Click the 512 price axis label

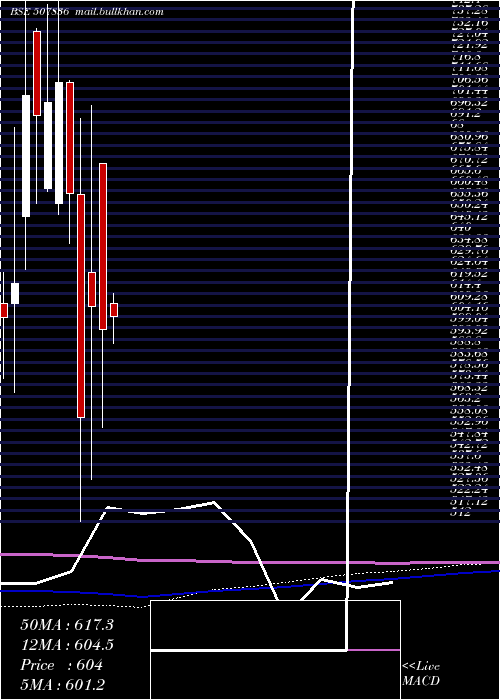[461, 513]
